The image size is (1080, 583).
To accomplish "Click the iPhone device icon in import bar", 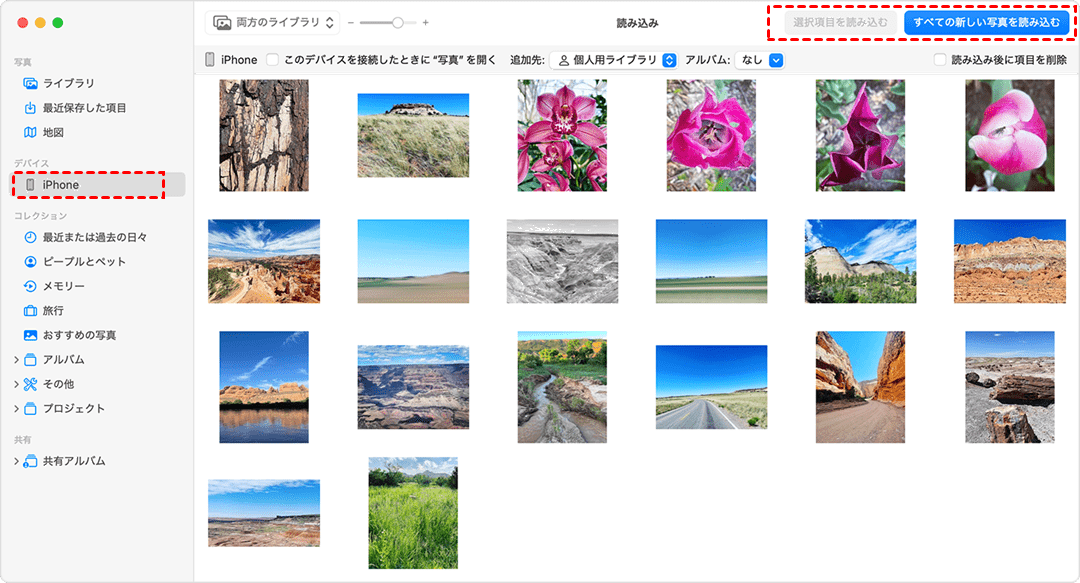I will (x=209, y=60).
